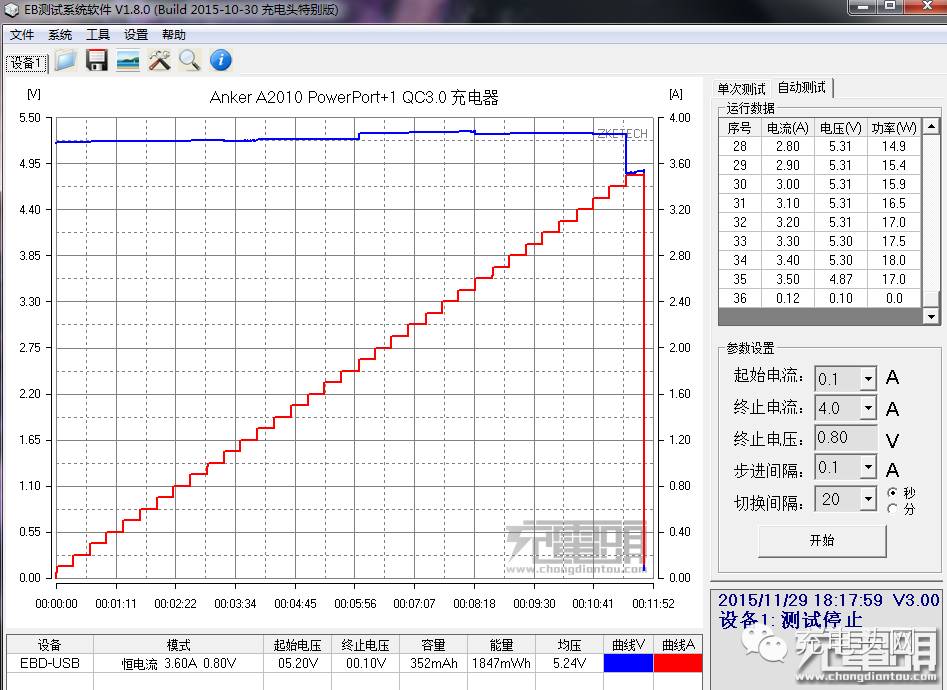Click the 容量 column header in bottom table
Viewport: 947px width, 690px height.
coord(433,645)
